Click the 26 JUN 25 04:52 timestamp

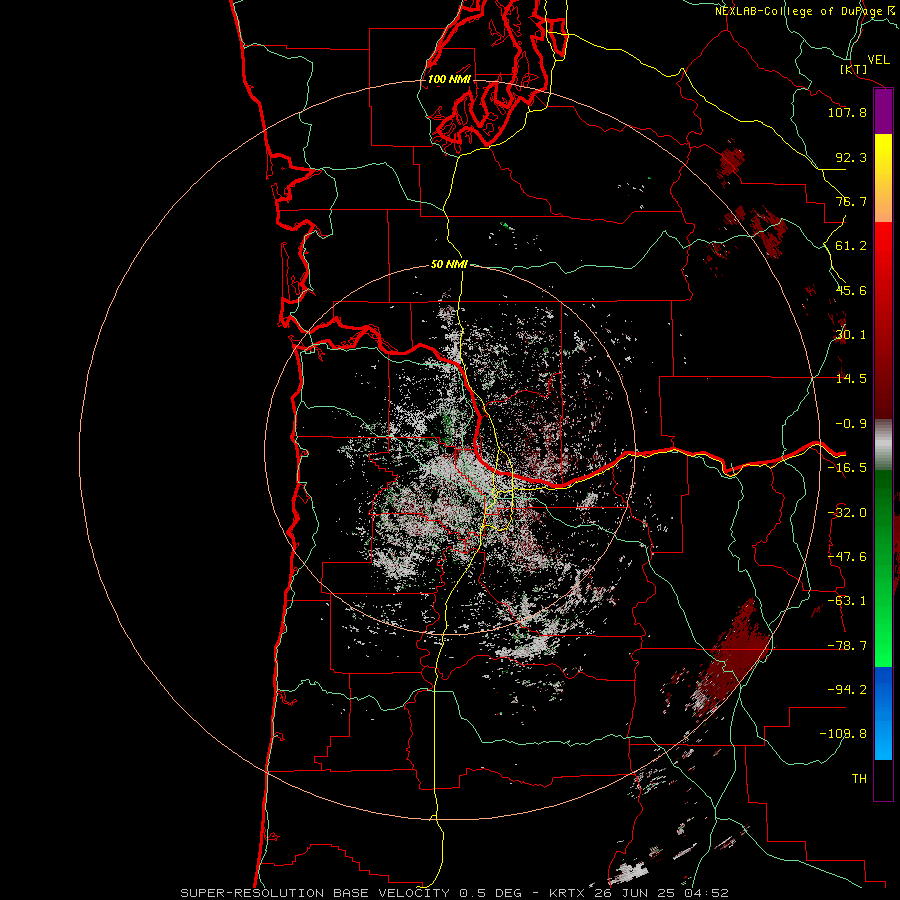click(661, 893)
